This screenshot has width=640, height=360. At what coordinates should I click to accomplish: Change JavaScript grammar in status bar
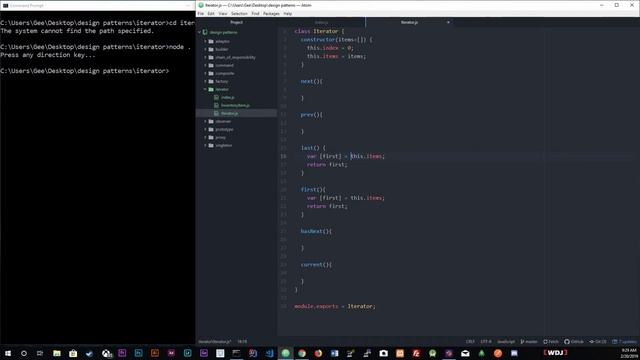coord(506,342)
